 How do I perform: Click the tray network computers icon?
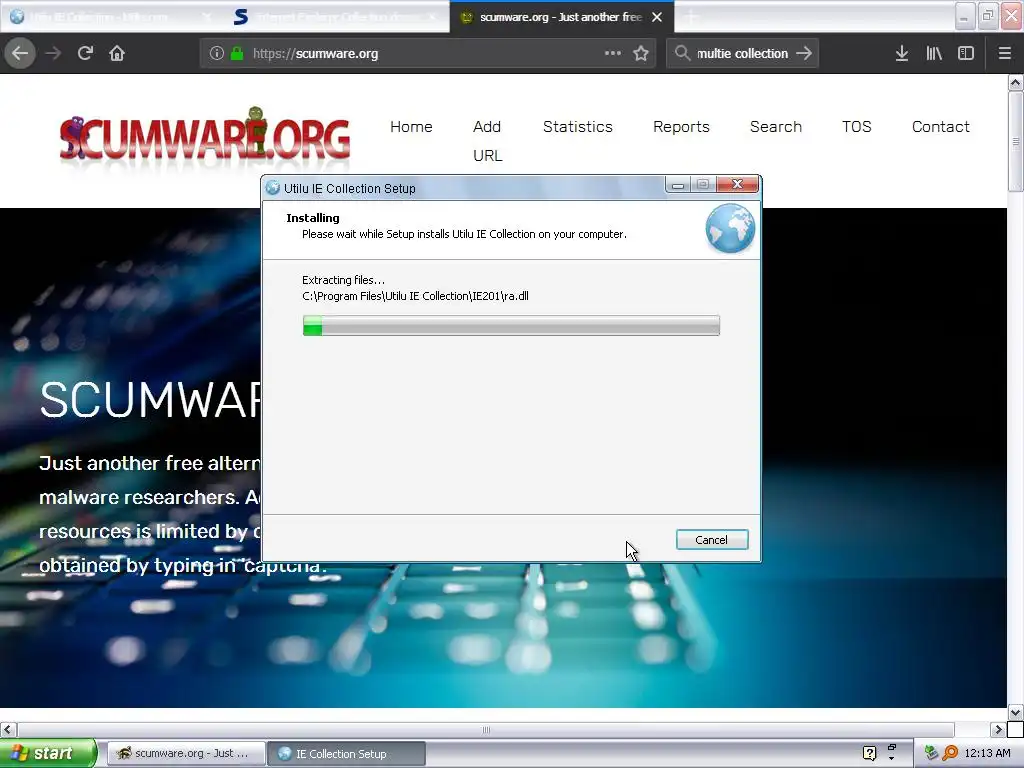point(931,753)
